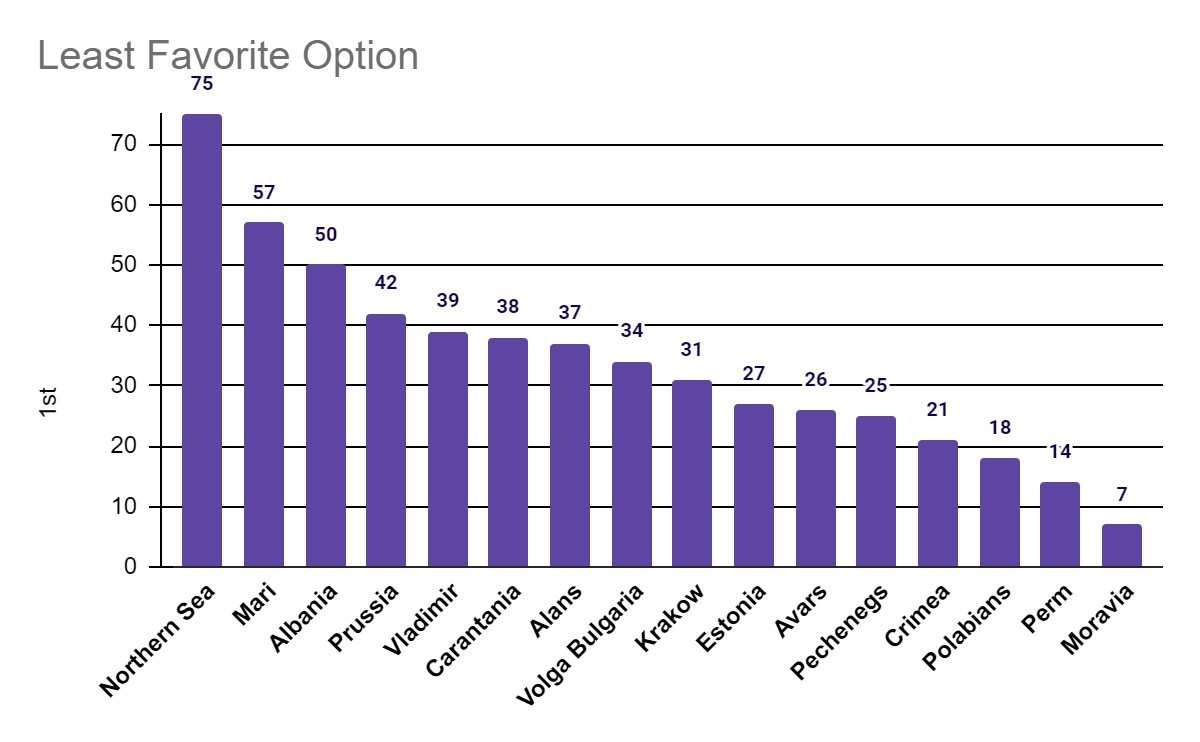Click the Estonia axis label
Viewport: 1200px width, 742px height.
pos(734,618)
